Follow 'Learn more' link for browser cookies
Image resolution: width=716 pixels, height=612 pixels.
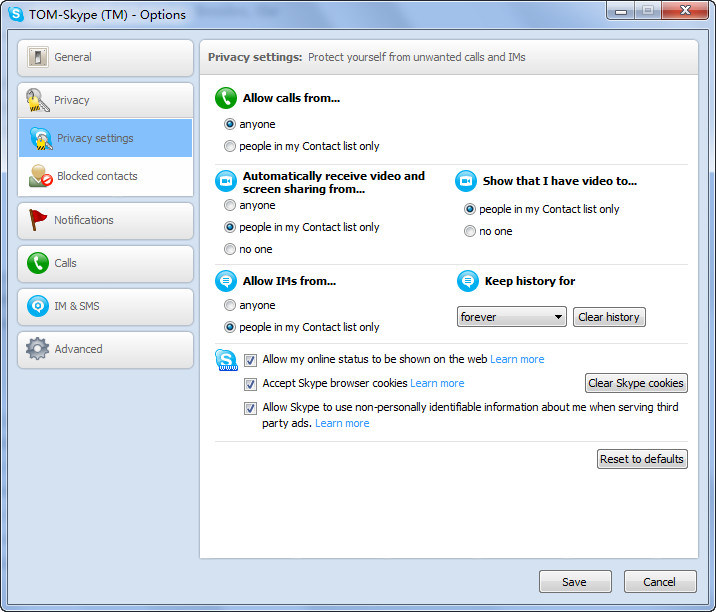tap(437, 383)
